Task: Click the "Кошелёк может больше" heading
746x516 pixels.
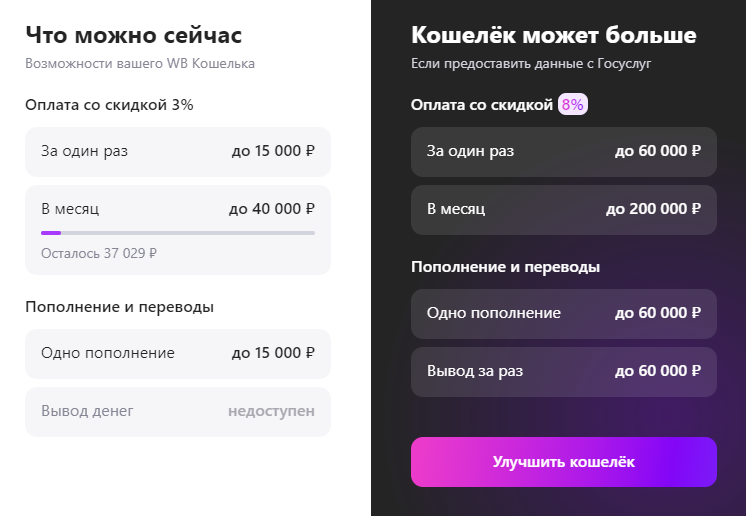Action: click(553, 36)
